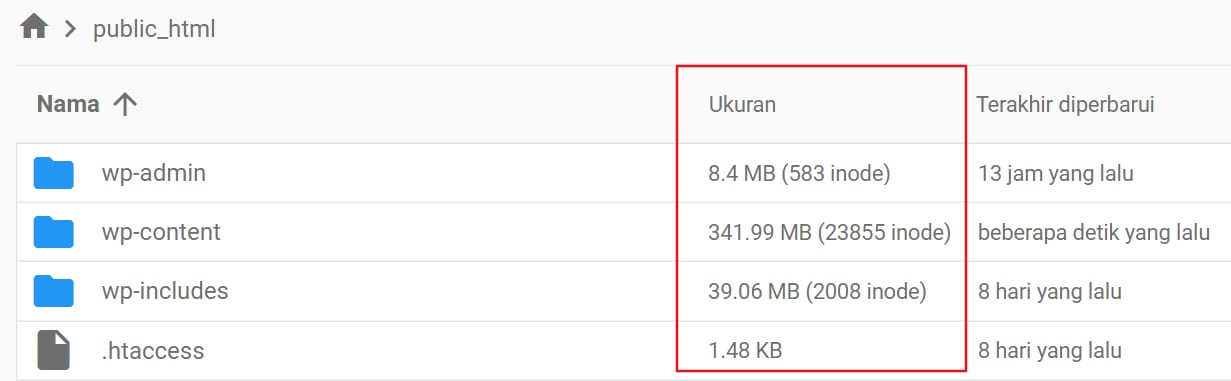Click the 1.48 KB size cell

coord(745,351)
